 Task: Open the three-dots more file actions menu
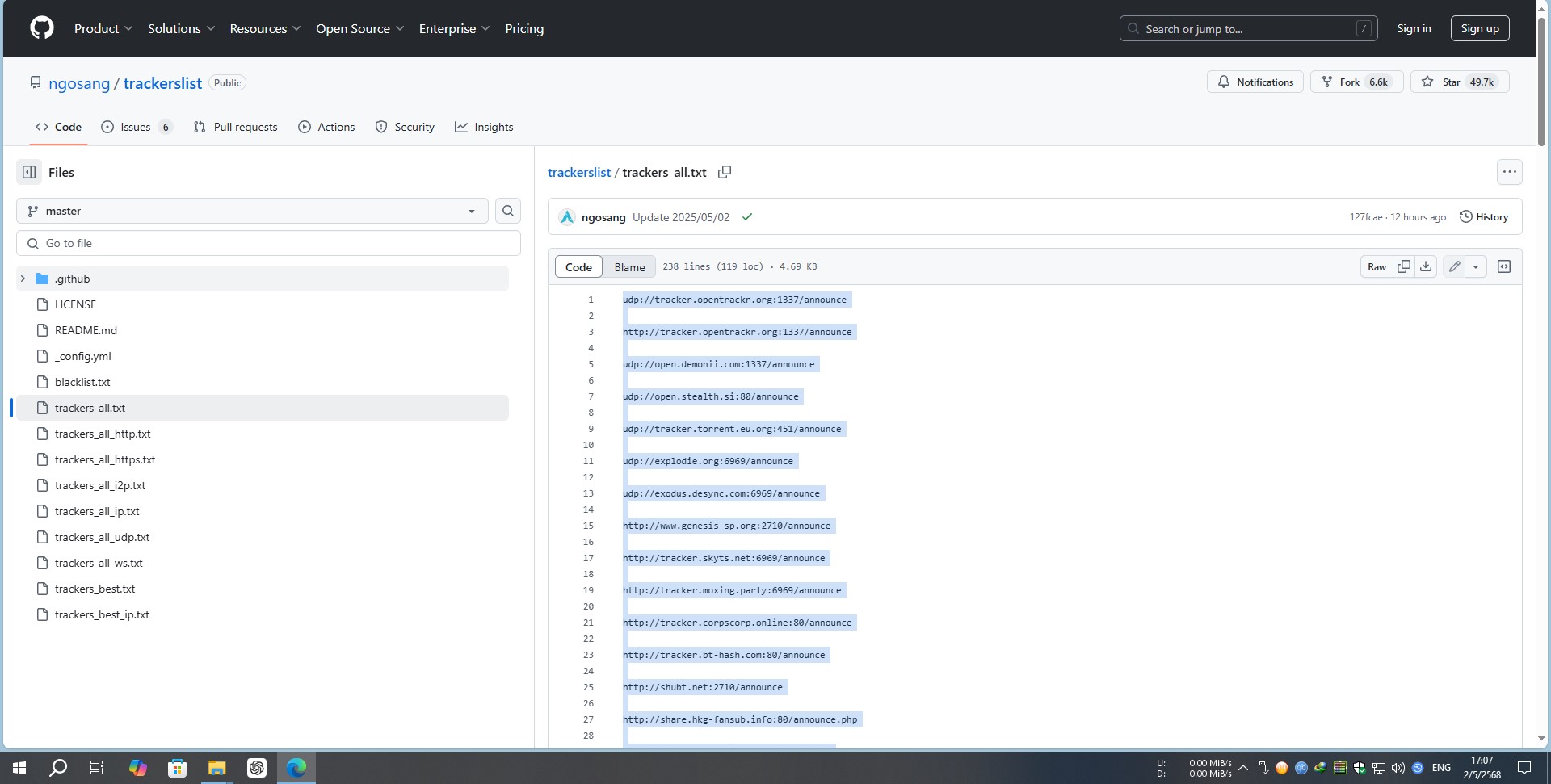point(1509,172)
